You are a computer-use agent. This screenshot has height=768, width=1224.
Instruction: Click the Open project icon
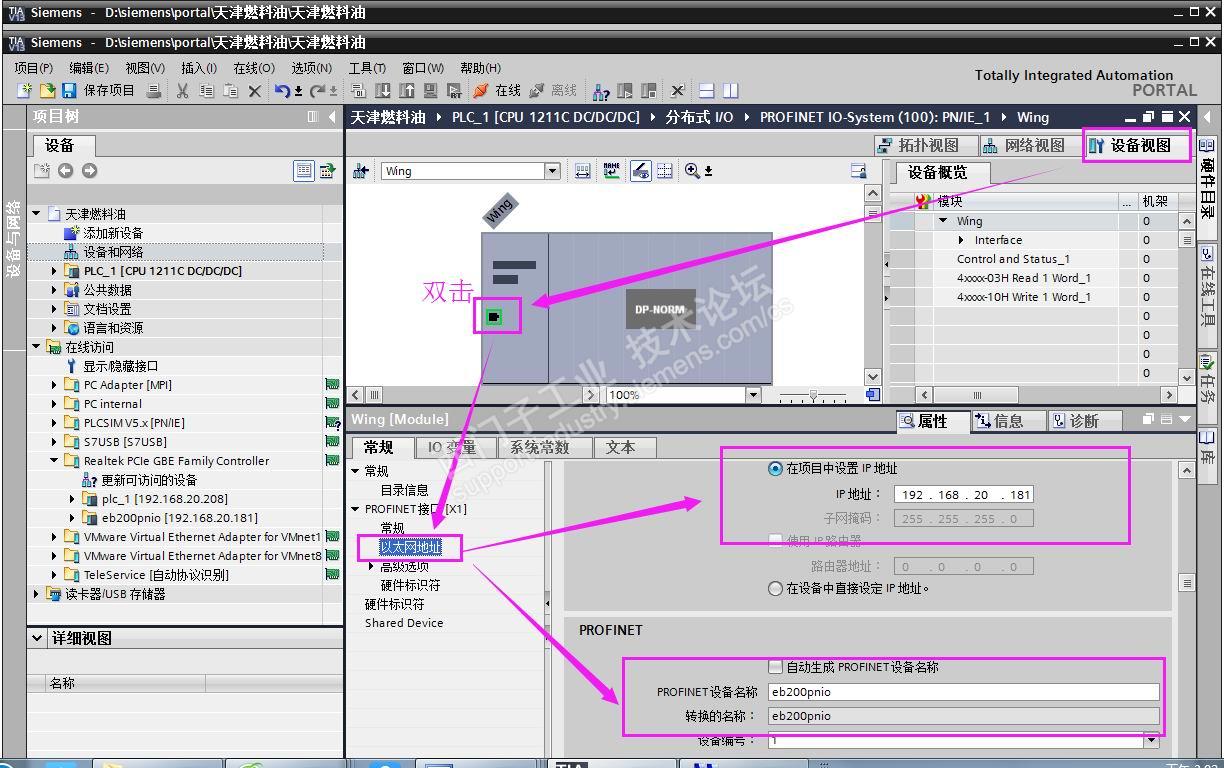(47, 91)
